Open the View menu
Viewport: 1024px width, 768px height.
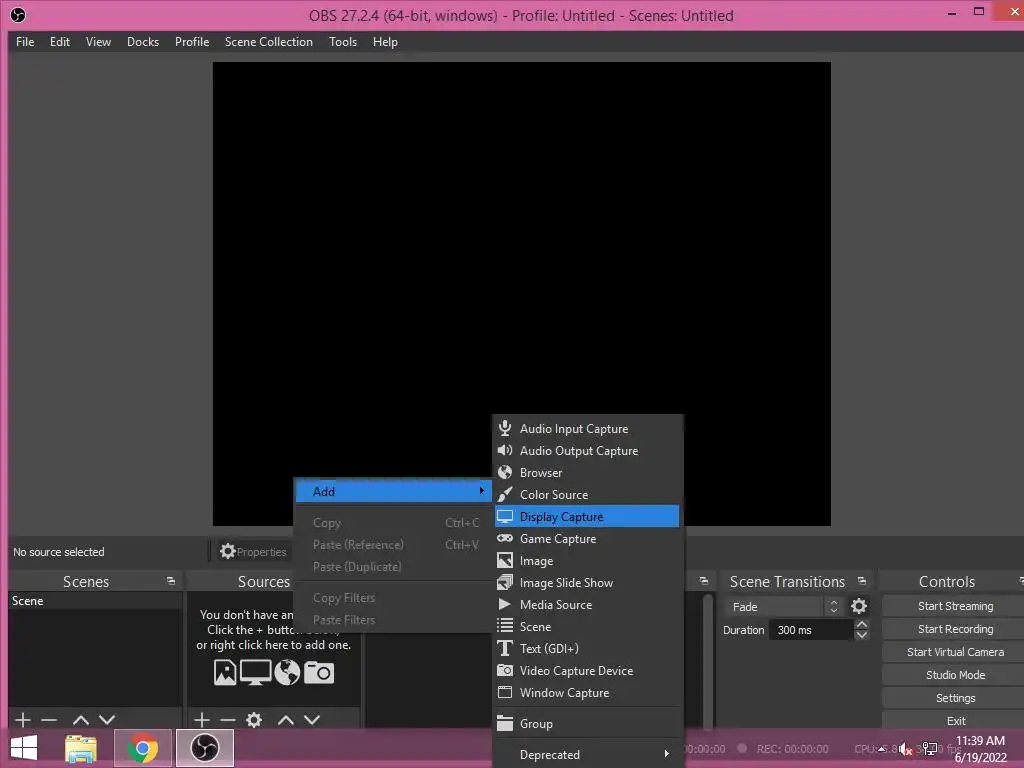tap(99, 42)
